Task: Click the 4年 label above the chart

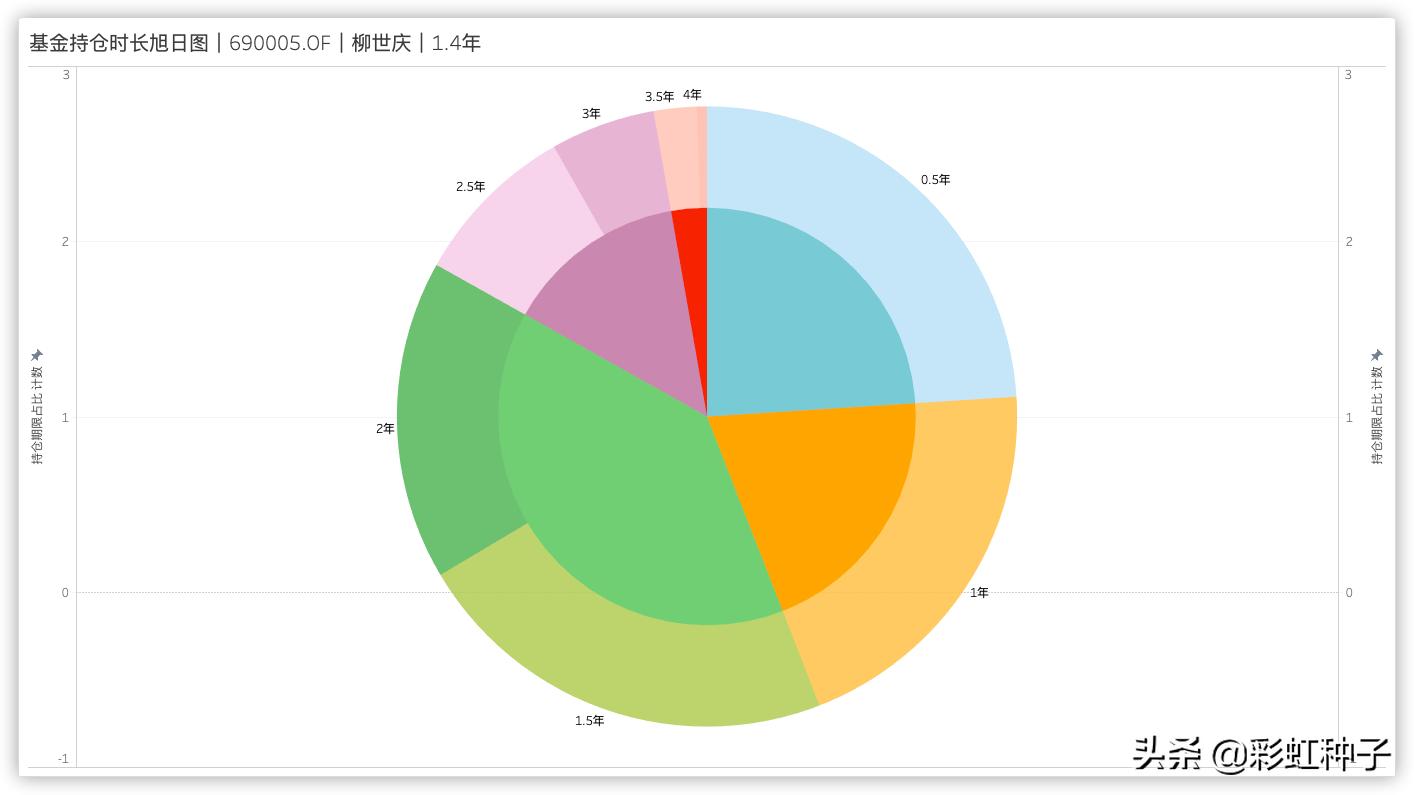Action: (x=692, y=95)
